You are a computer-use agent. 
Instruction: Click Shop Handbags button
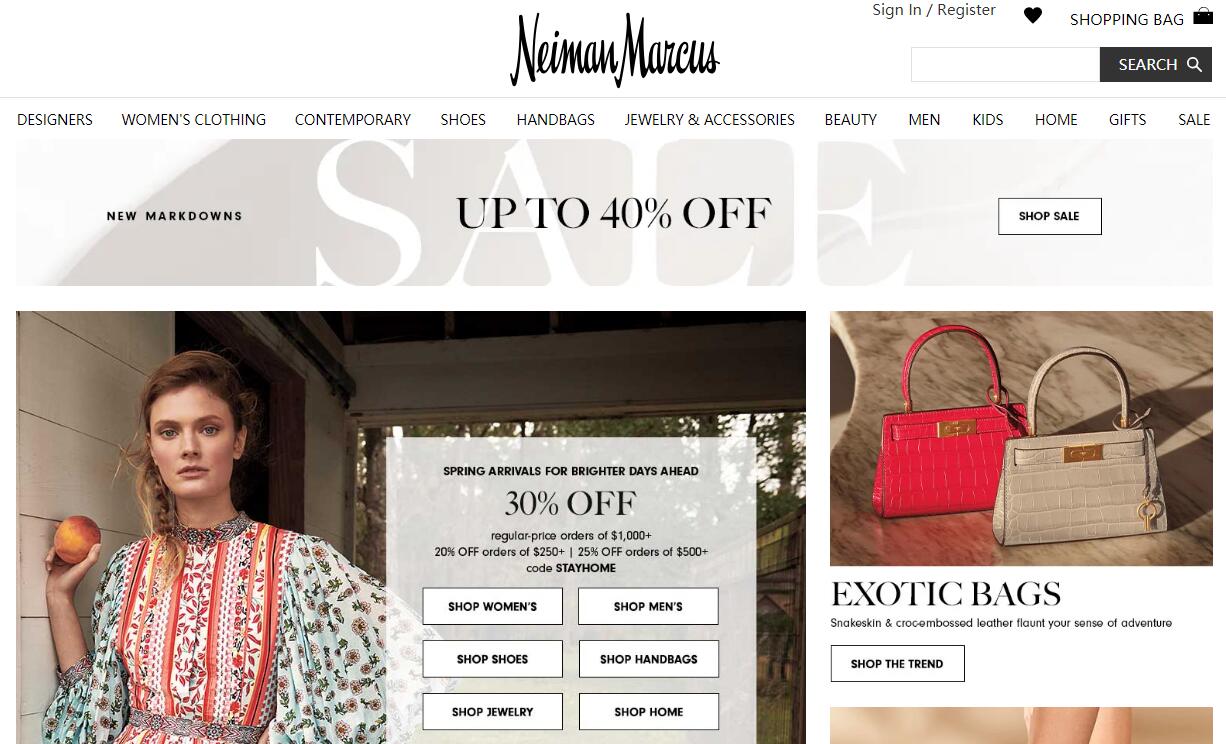click(x=648, y=659)
